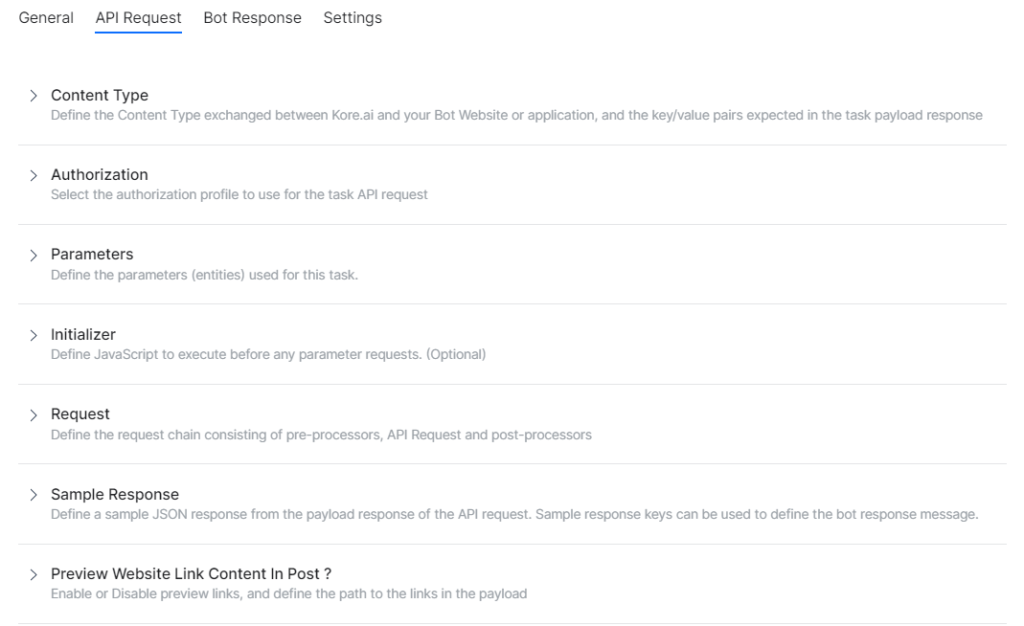Screen dimensions: 1024x626
Task: Click the Authorization heading
Action: [x=99, y=174]
